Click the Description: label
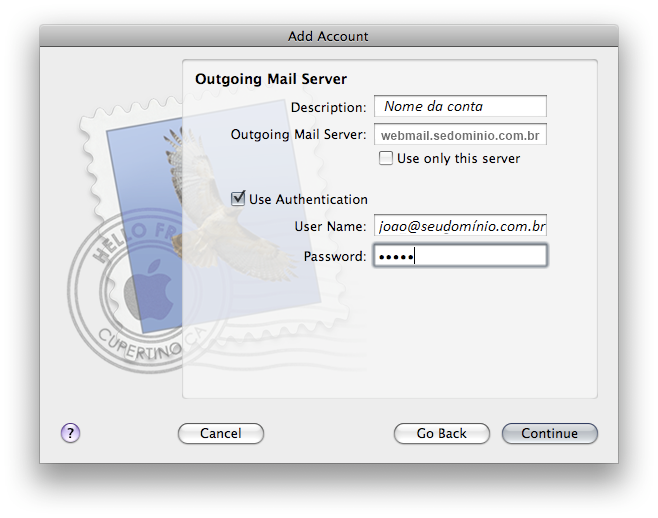658x518 pixels. (329, 107)
